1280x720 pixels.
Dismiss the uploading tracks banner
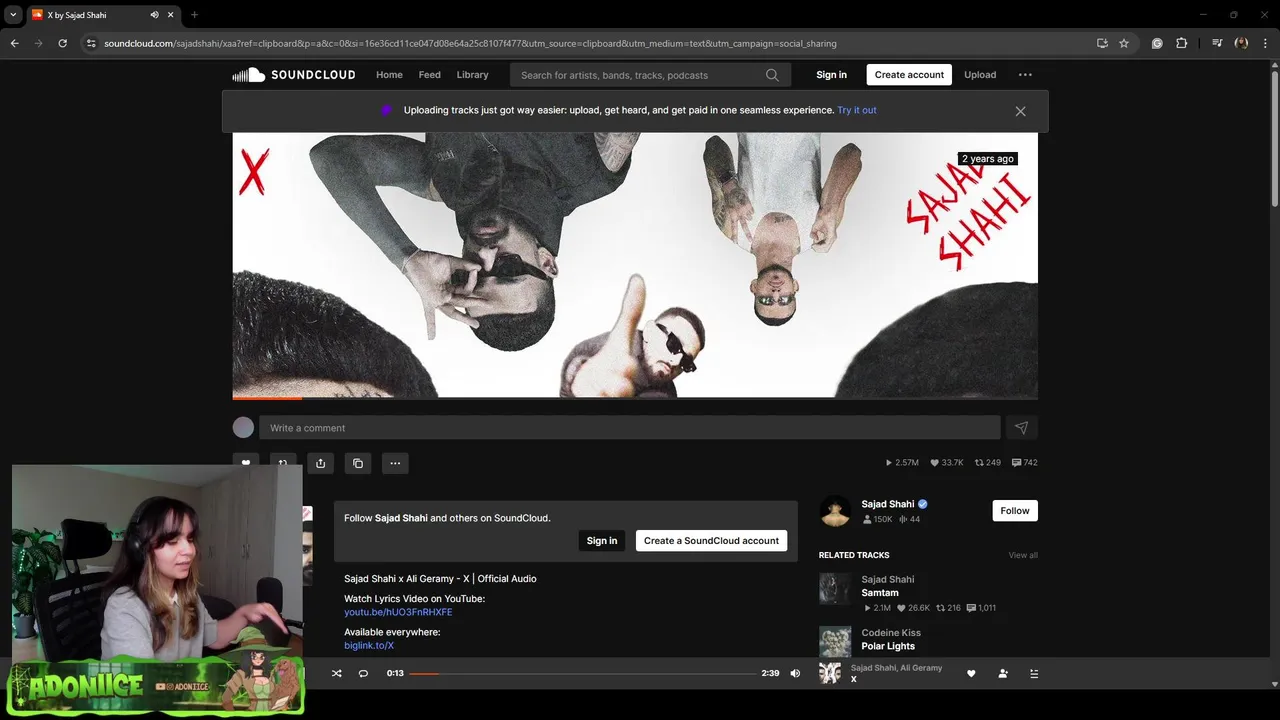tap(1020, 111)
